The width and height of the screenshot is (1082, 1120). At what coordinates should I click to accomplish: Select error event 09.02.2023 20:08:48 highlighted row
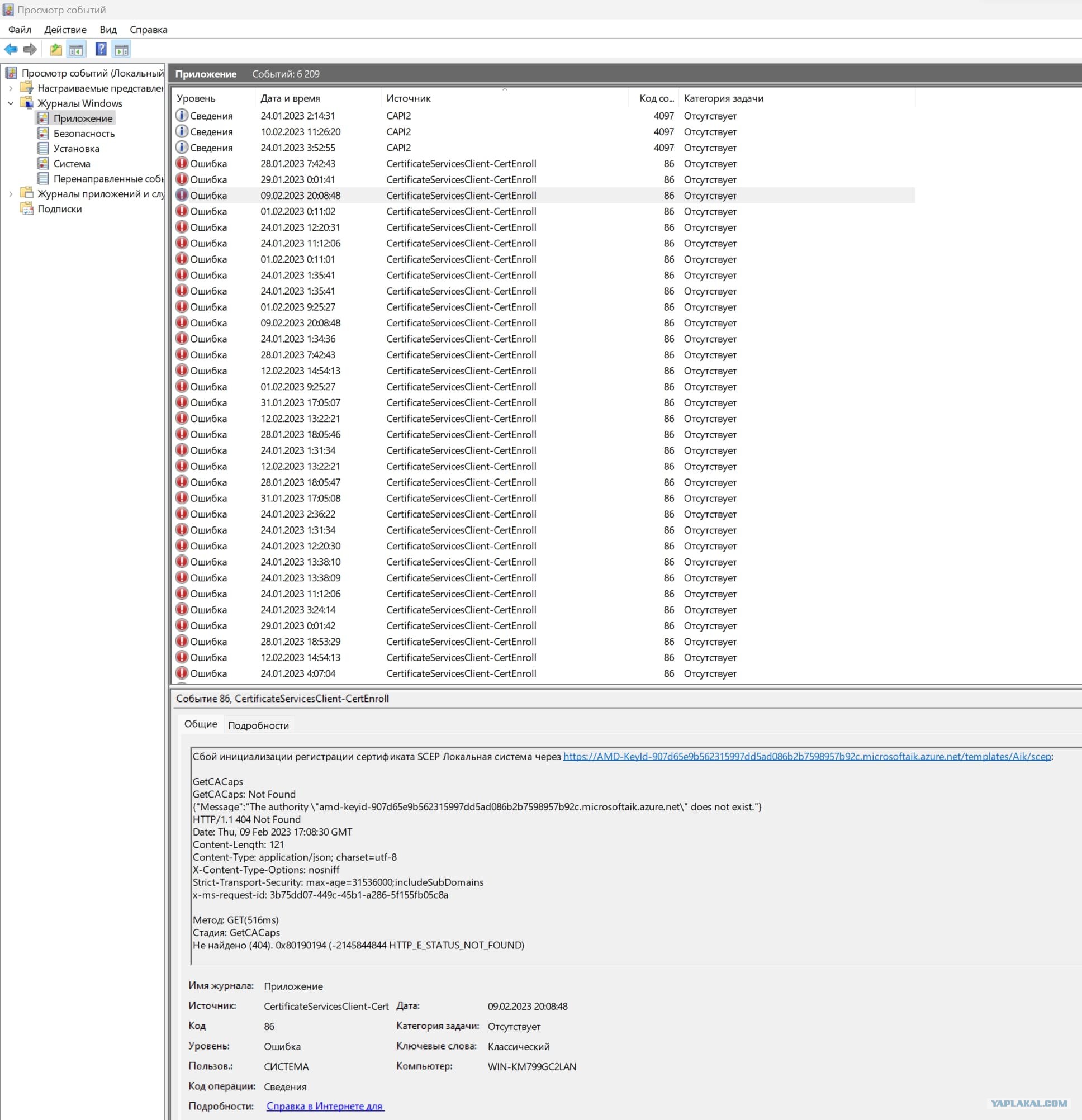tap(544, 196)
